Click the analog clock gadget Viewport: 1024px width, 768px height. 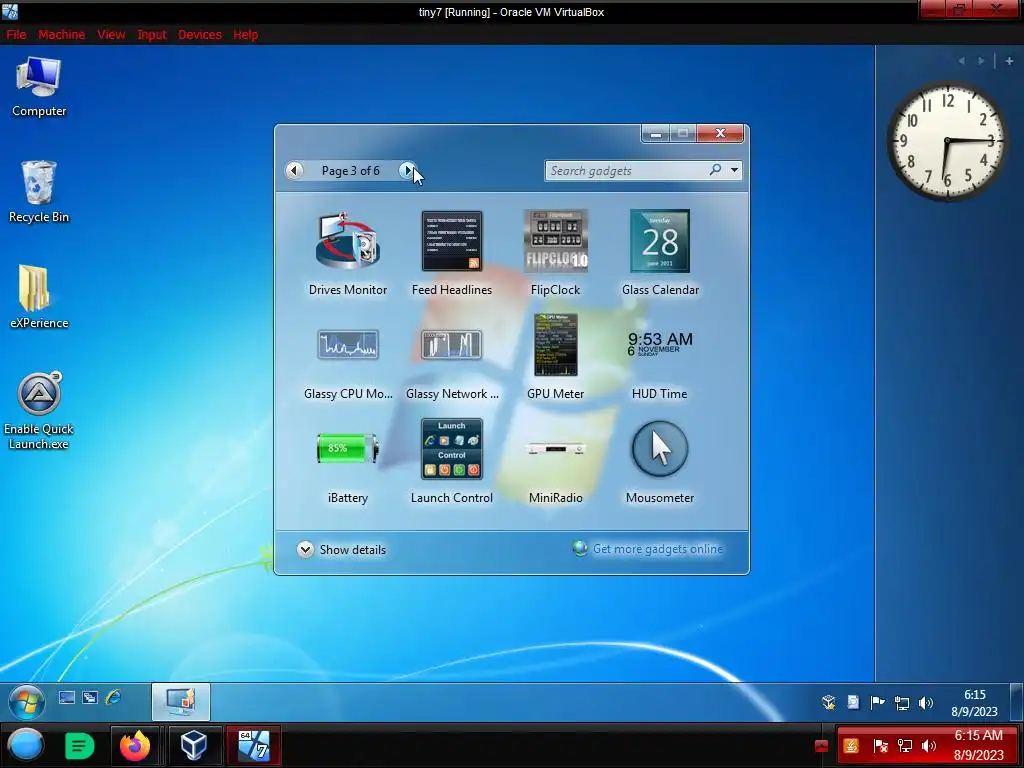tap(947, 140)
